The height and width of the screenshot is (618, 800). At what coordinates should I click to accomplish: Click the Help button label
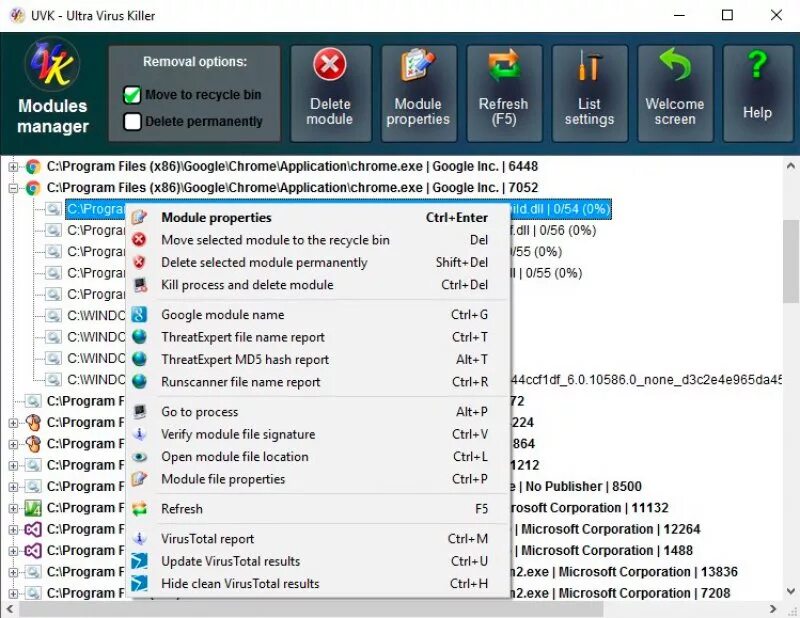[x=757, y=112]
